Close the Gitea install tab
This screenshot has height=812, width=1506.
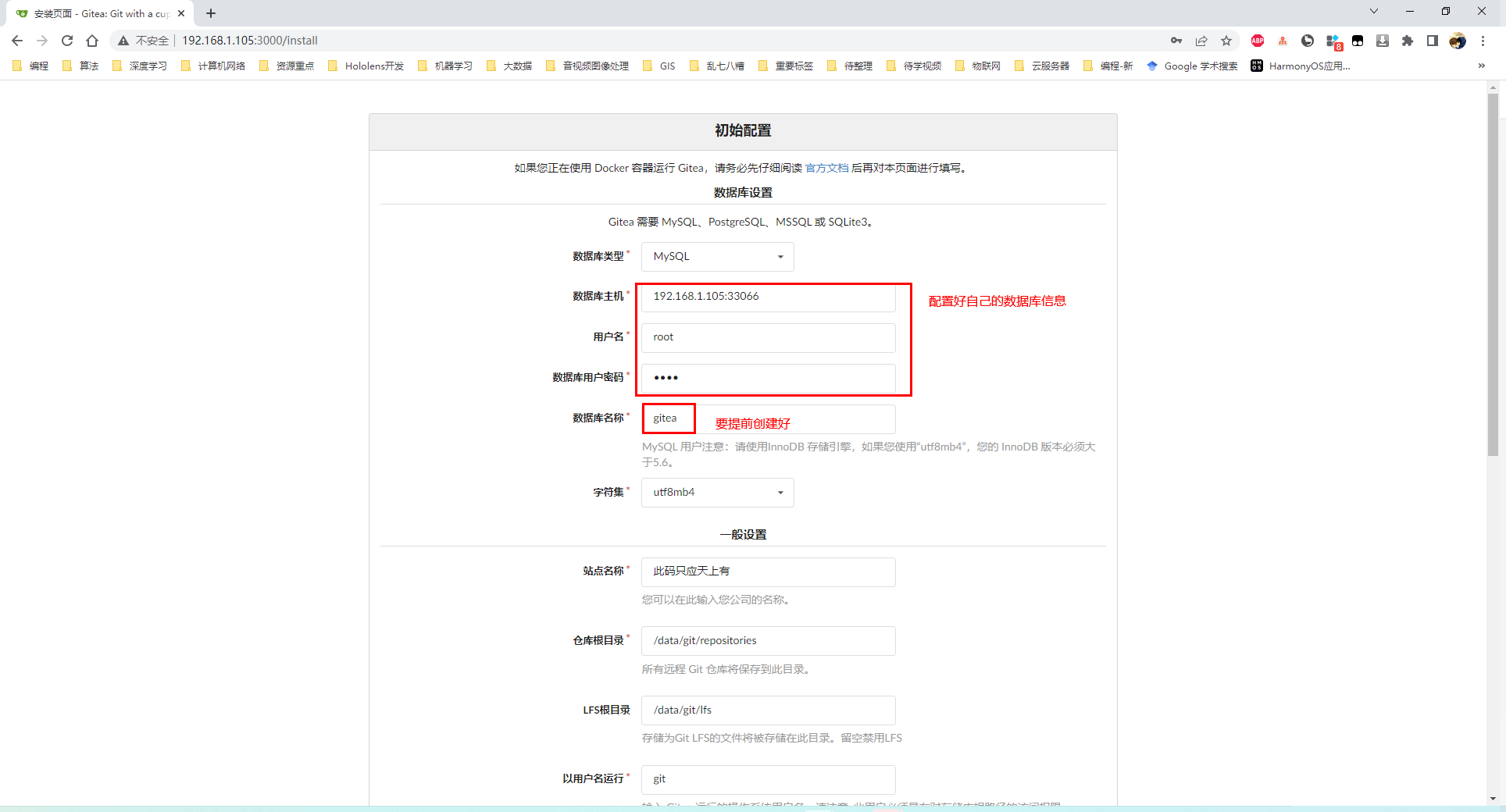(x=181, y=13)
